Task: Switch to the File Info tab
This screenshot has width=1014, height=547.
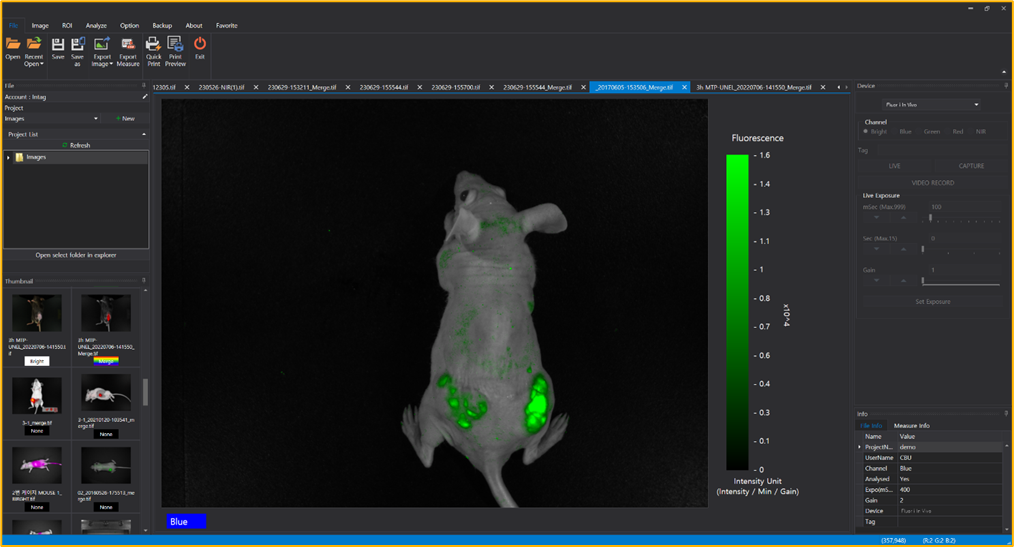Action: [870, 425]
